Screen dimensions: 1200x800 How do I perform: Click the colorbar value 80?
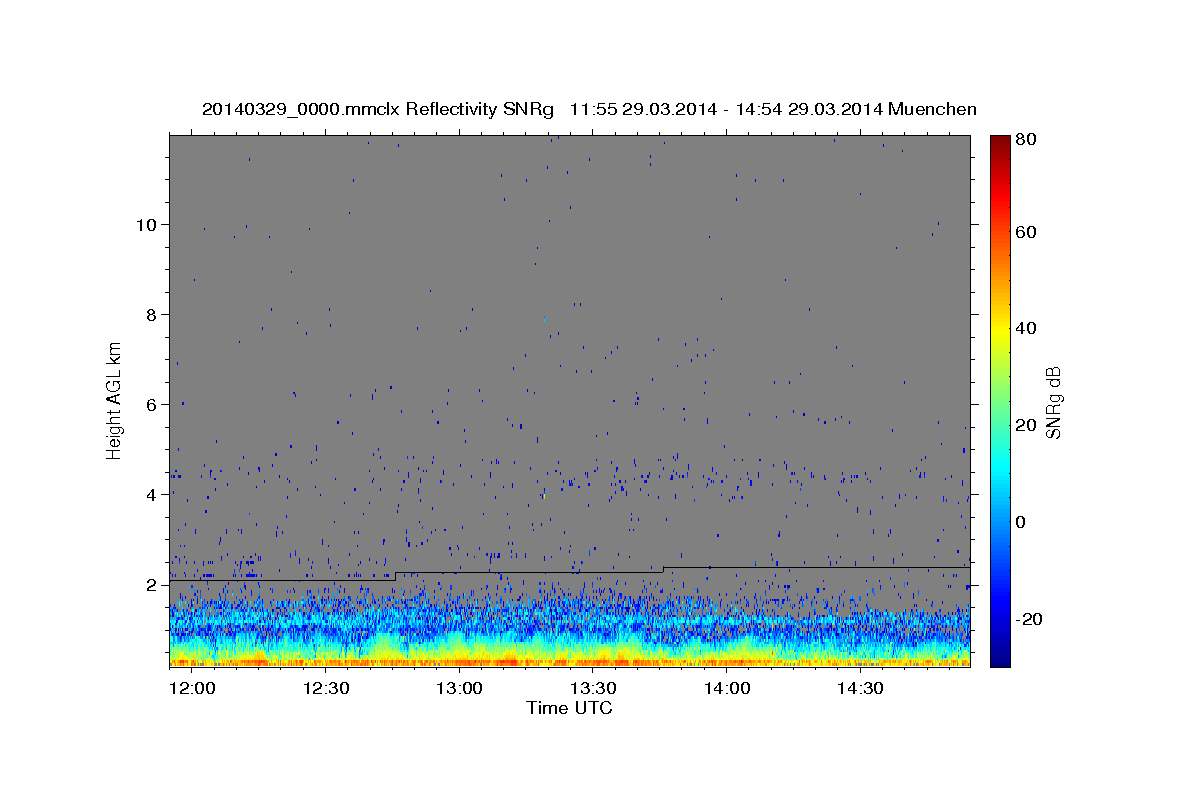(1025, 140)
